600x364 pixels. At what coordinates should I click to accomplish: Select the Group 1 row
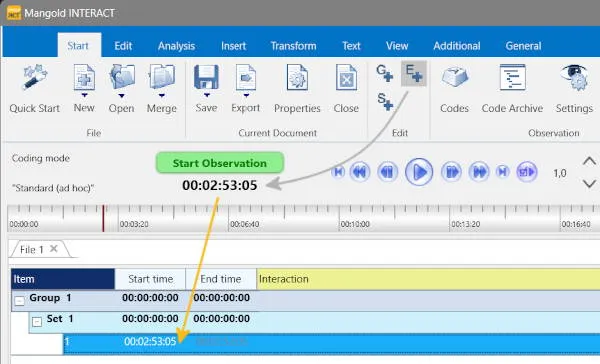point(306,301)
